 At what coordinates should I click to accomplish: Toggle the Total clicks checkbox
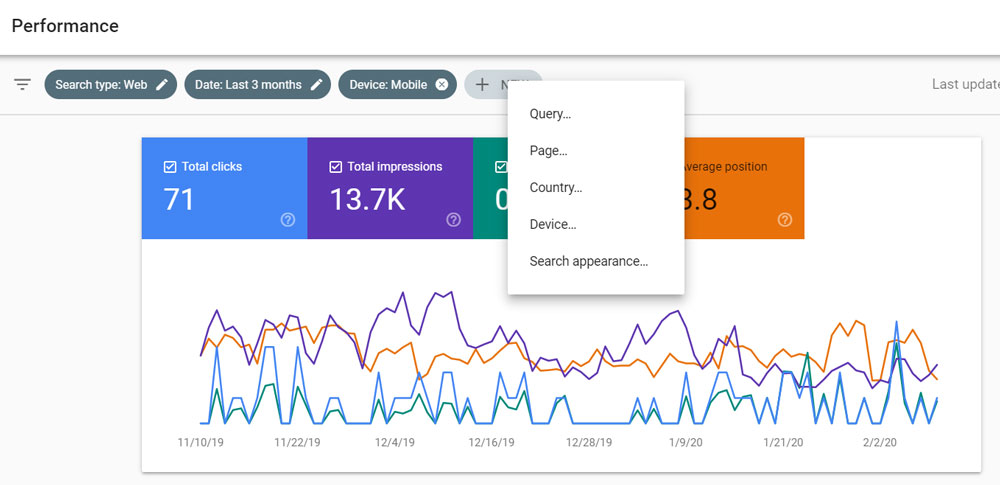pos(170,167)
